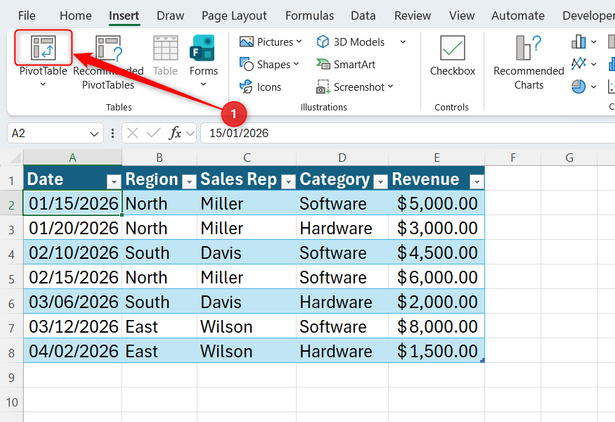615x422 pixels.
Task: Open Recommended Charts
Action: pyautogui.click(x=529, y=62)
